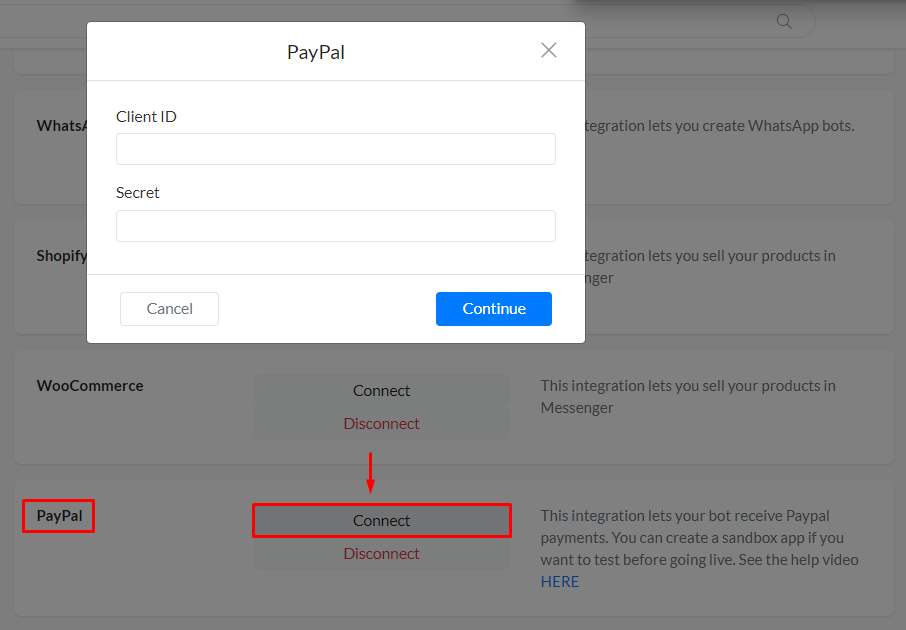Click the Client ID field label
Image resolution: width=906 pixels, height=630 pixels.
click(146, 117)
